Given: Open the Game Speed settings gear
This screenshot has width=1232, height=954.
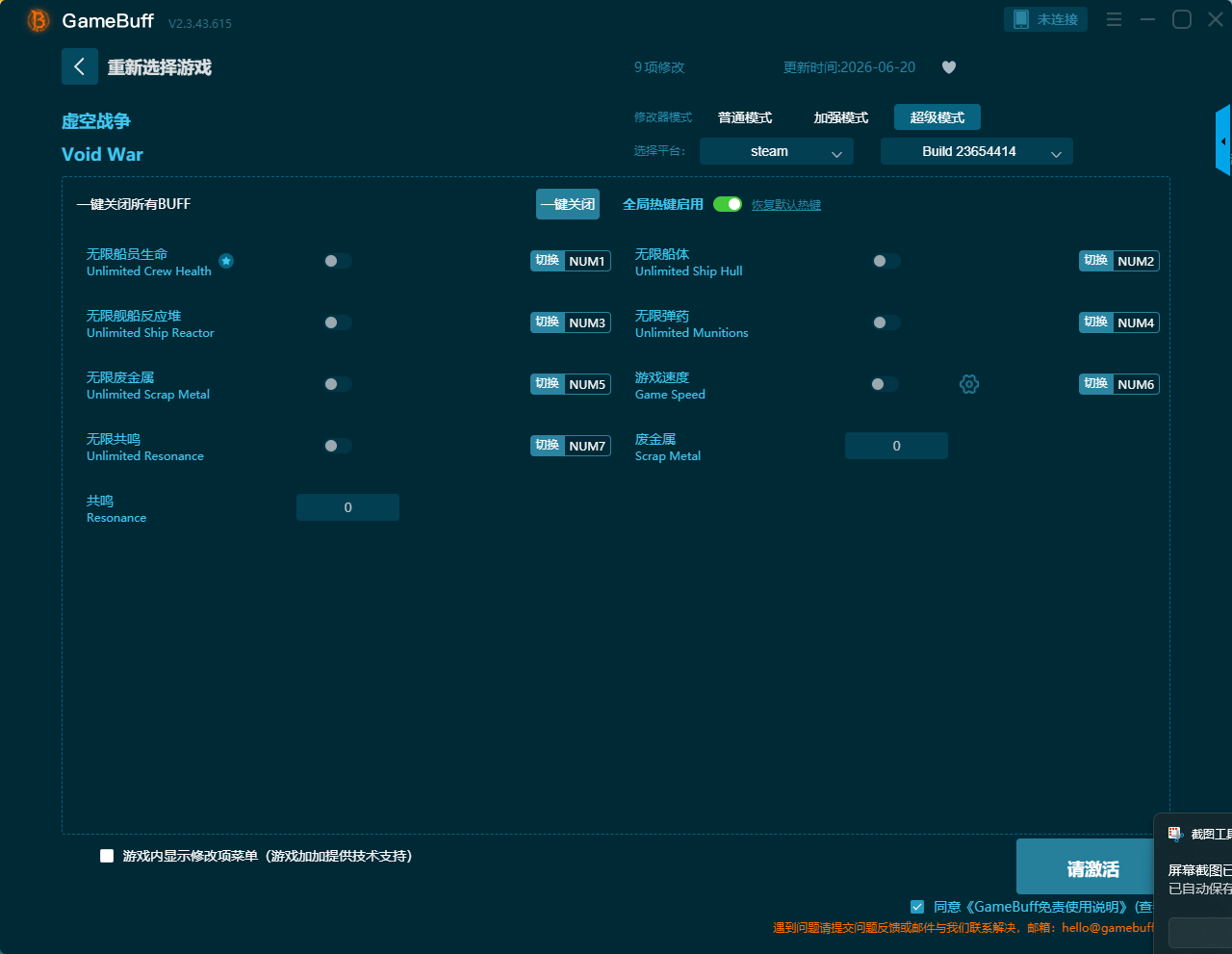Looking at the screenshot, I should click(x=969, y=384).
